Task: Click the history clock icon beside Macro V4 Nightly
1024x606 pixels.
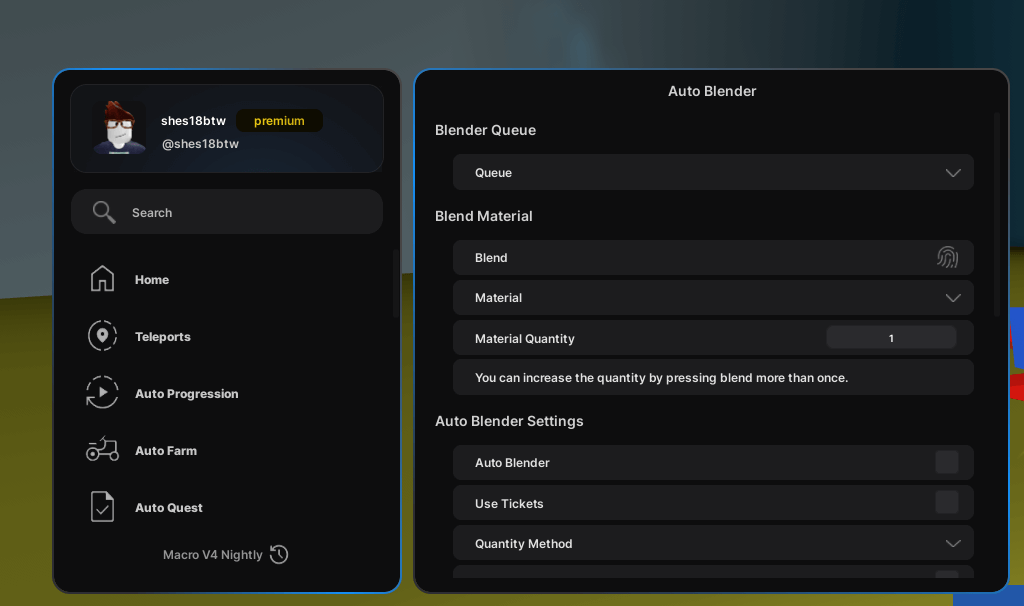Action: point(280,554)
